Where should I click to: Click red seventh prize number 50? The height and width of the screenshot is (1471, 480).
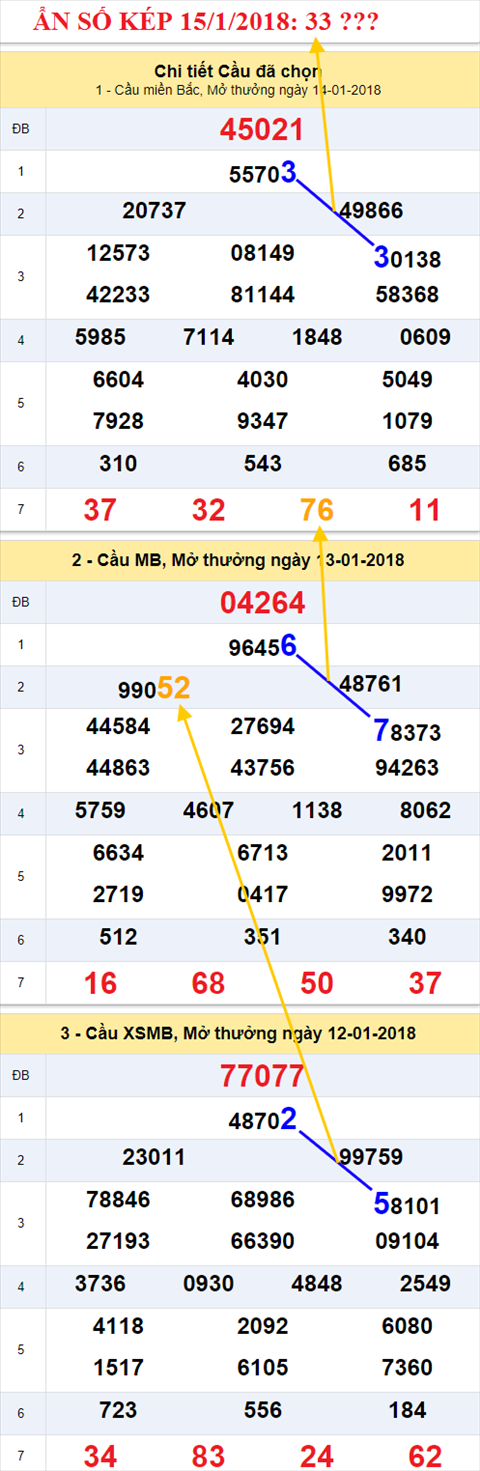coord(317,983)
